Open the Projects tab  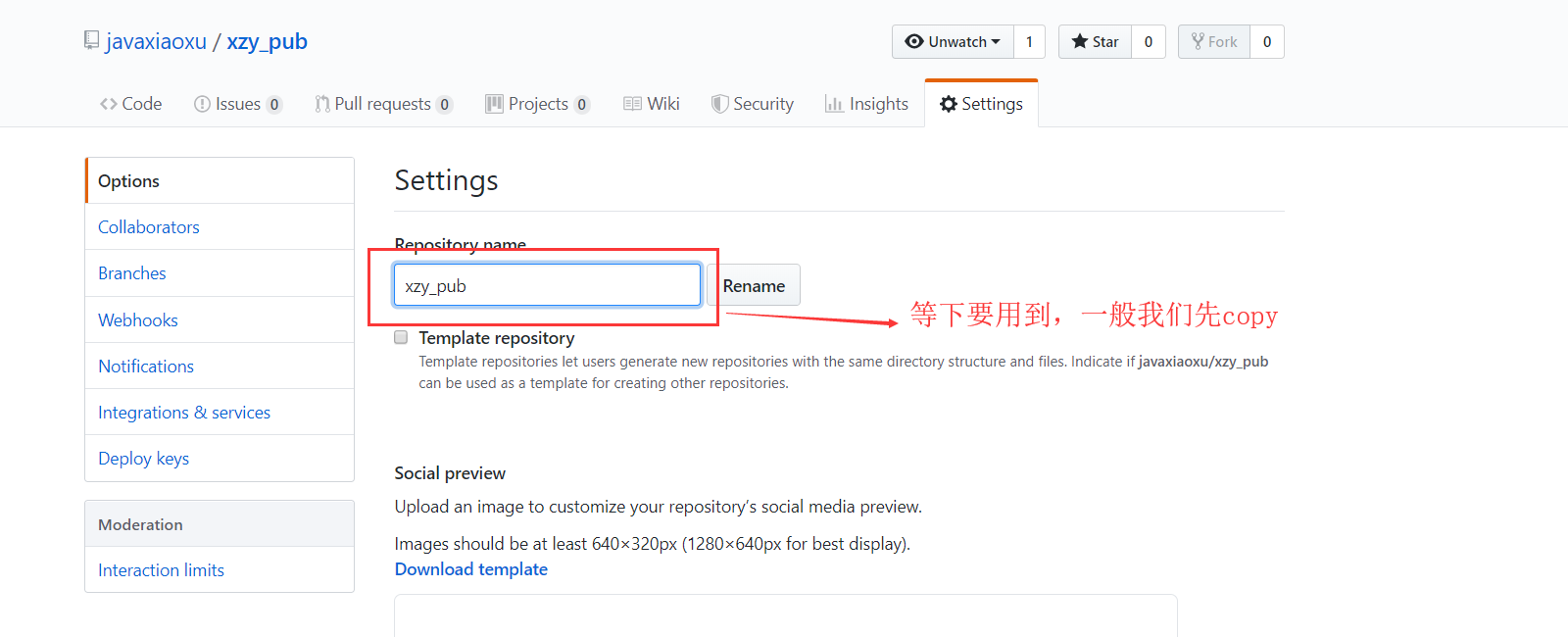point(538,104)
